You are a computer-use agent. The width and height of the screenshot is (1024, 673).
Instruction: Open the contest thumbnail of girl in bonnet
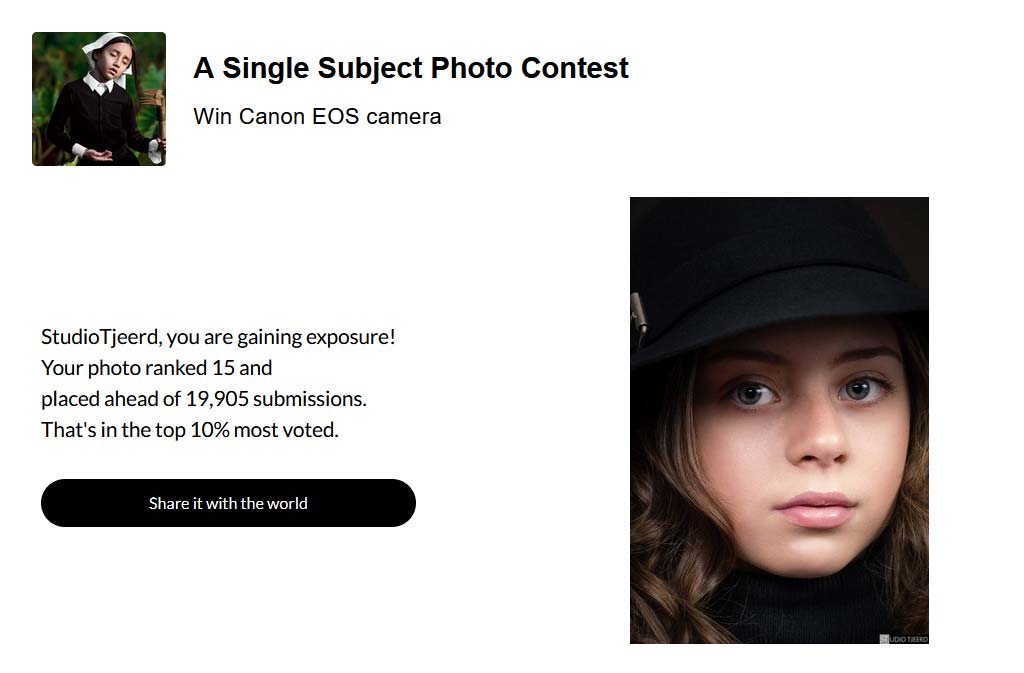[99, 99]
